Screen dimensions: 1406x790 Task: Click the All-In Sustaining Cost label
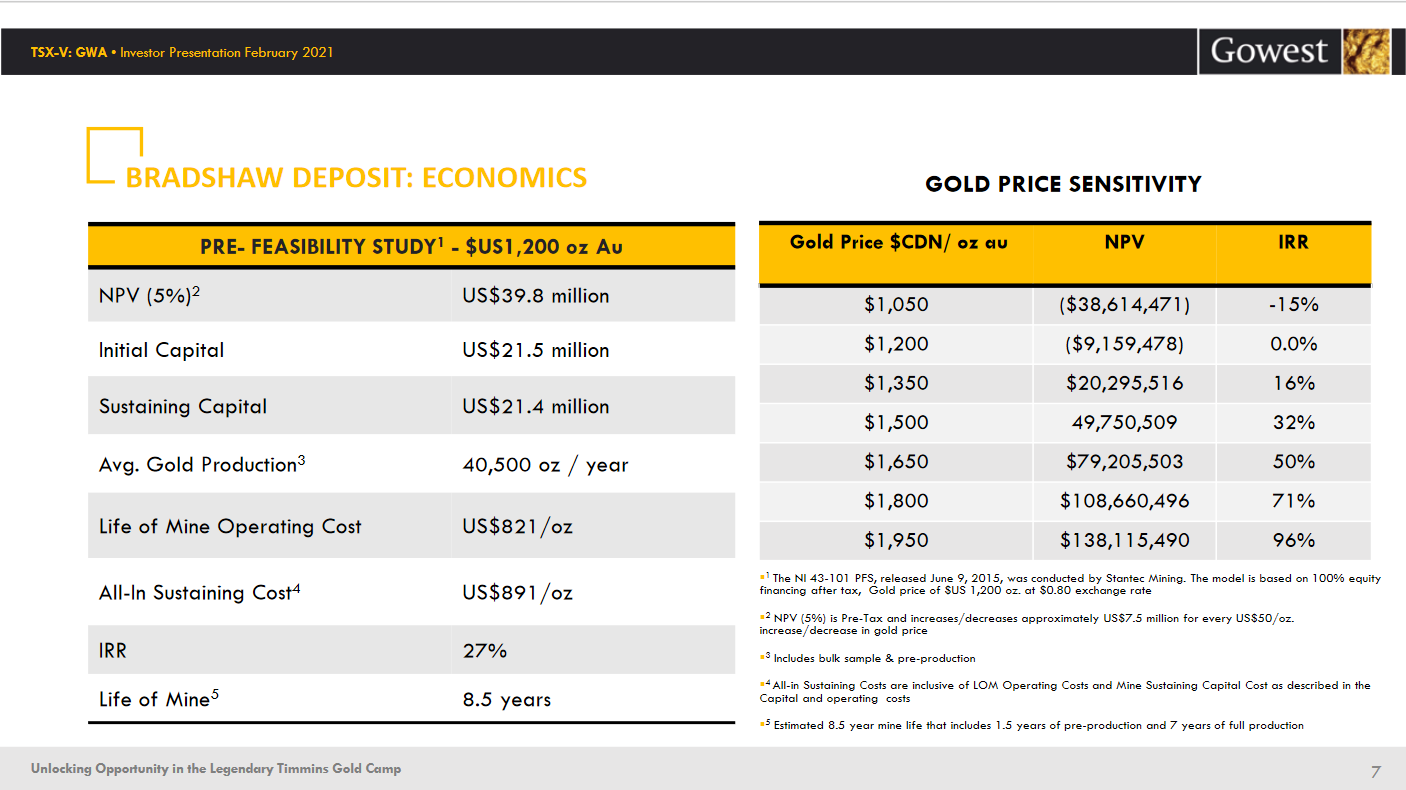click(x=199, y=592)
